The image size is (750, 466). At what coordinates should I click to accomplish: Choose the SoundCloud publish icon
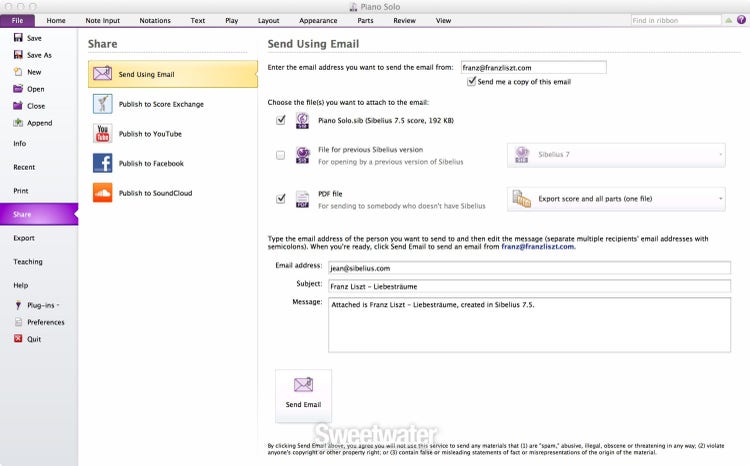point(102,193)
